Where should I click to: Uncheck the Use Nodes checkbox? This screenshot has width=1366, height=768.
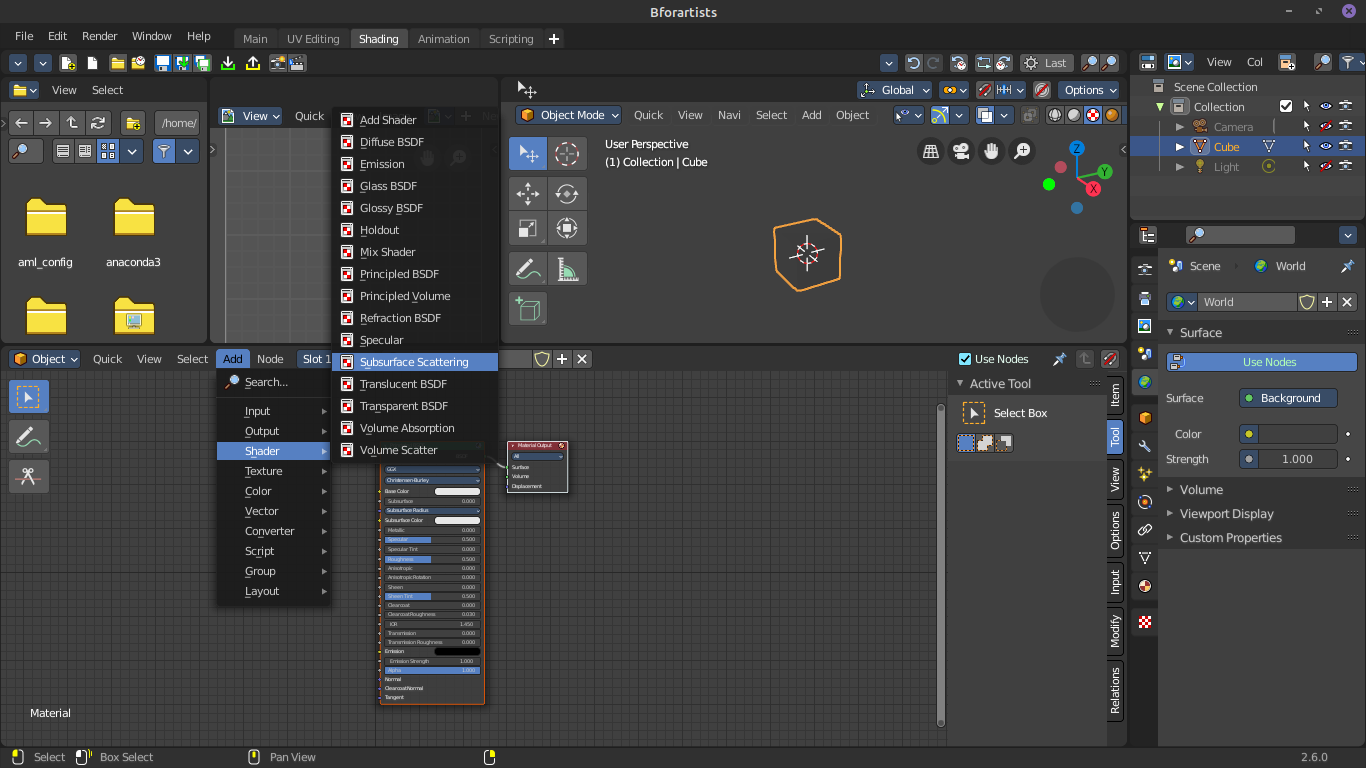click(965, 359)
